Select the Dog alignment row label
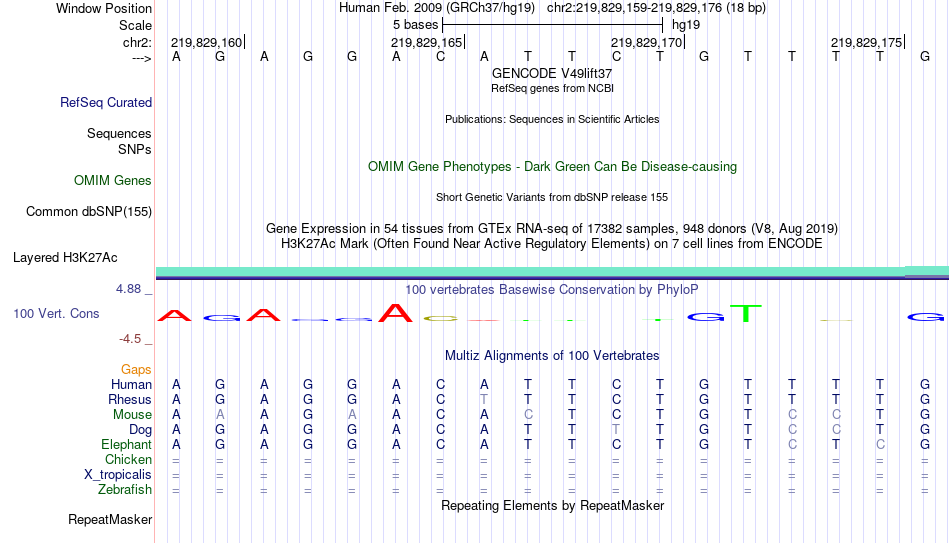This screenshot has height=543, width=950. pyautogui.click(x=141, y=430)
